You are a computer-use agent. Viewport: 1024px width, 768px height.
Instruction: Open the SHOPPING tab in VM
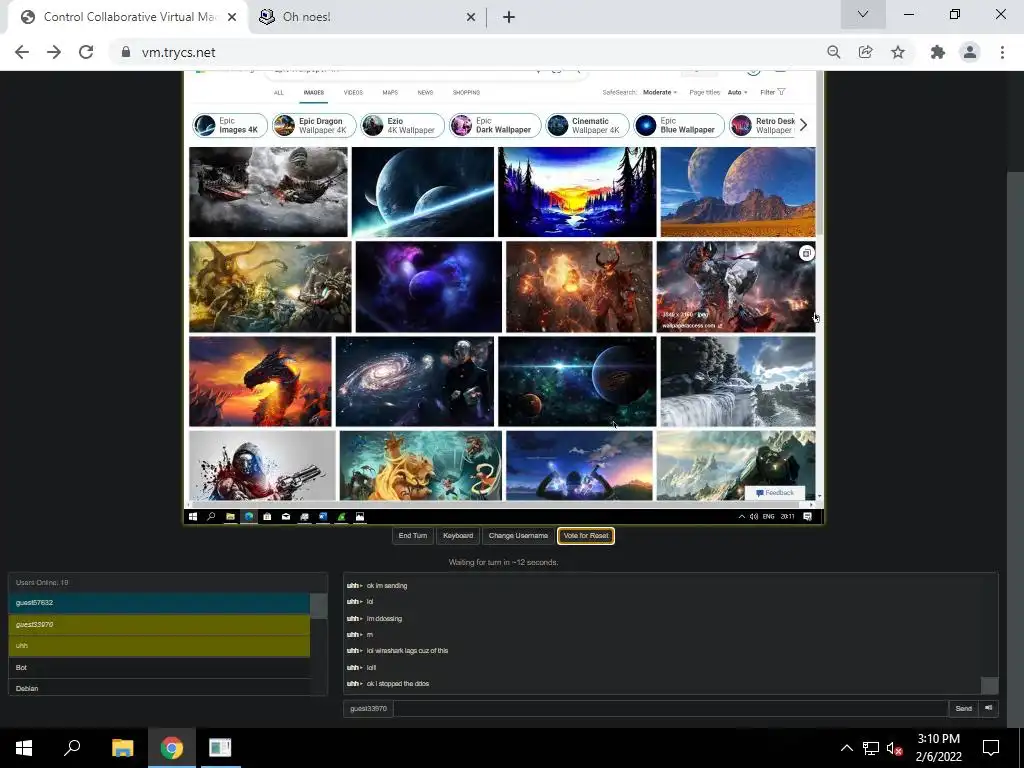click(466, 93)
